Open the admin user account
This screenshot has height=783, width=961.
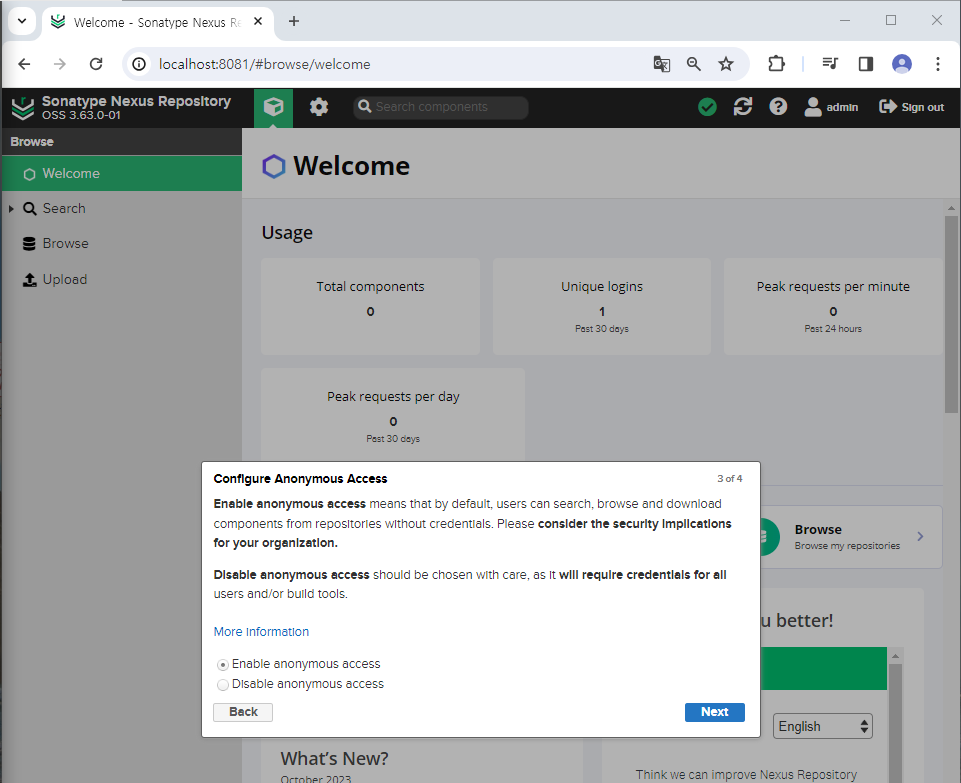pyautogui.click(x=831, y=107)
